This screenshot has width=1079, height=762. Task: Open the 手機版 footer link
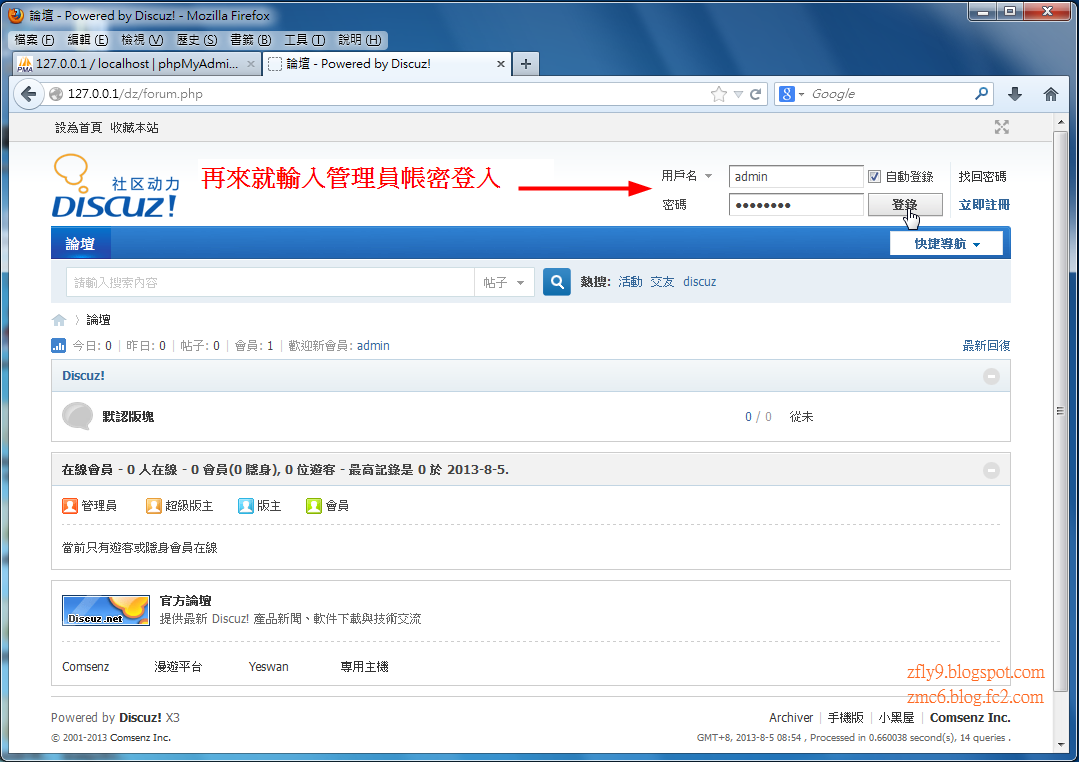tap(846, 717)
